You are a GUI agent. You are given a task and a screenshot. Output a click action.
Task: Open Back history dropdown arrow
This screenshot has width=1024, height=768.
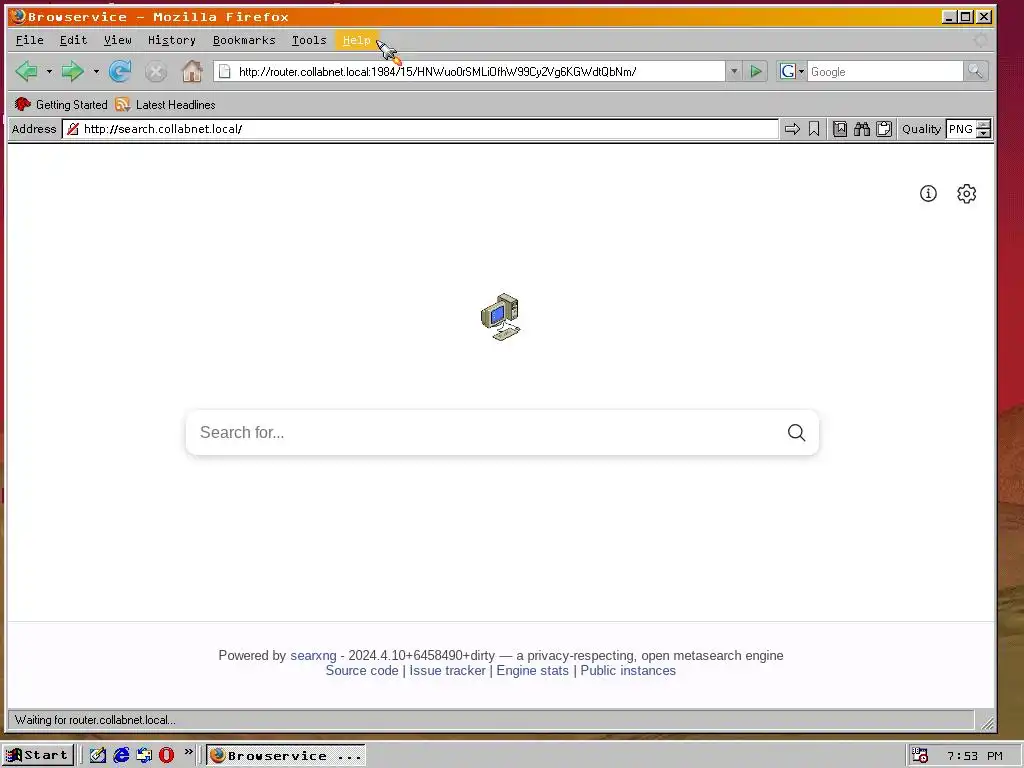[x=49, y=71]
